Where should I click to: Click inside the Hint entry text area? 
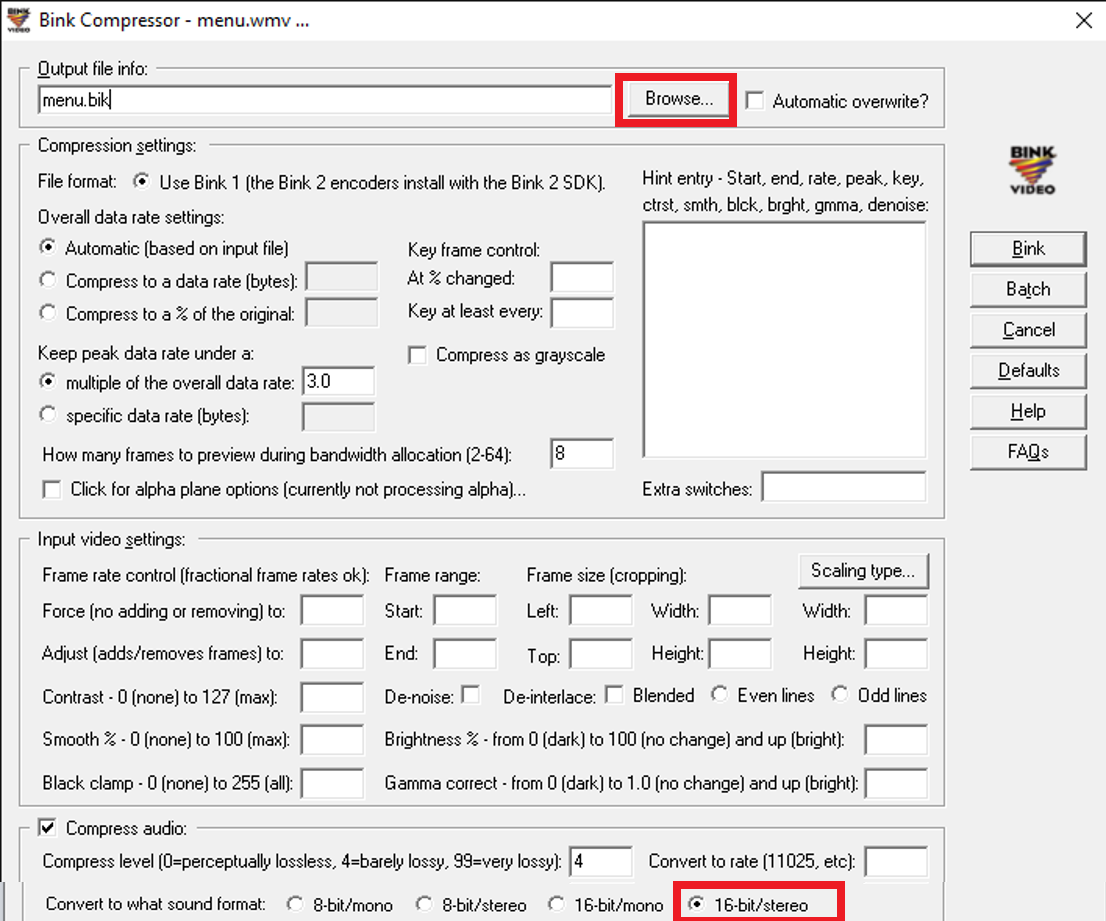click(x=784, y=340)
